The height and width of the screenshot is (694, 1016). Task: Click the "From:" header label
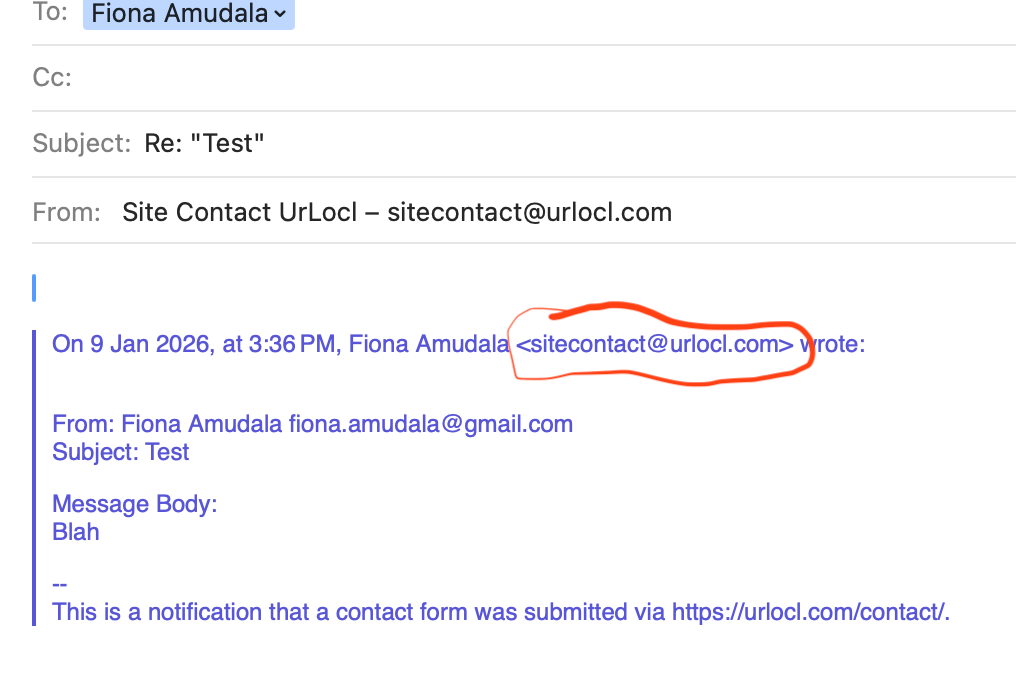click(x=66, y=212)
